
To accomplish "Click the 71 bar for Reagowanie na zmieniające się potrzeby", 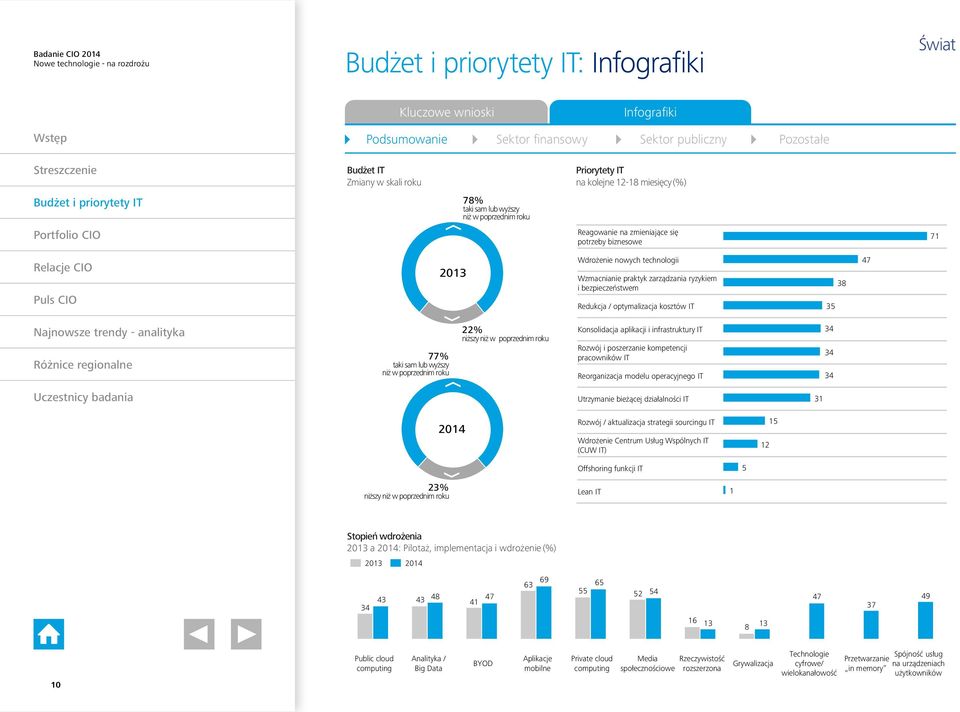I will [825, 236].
